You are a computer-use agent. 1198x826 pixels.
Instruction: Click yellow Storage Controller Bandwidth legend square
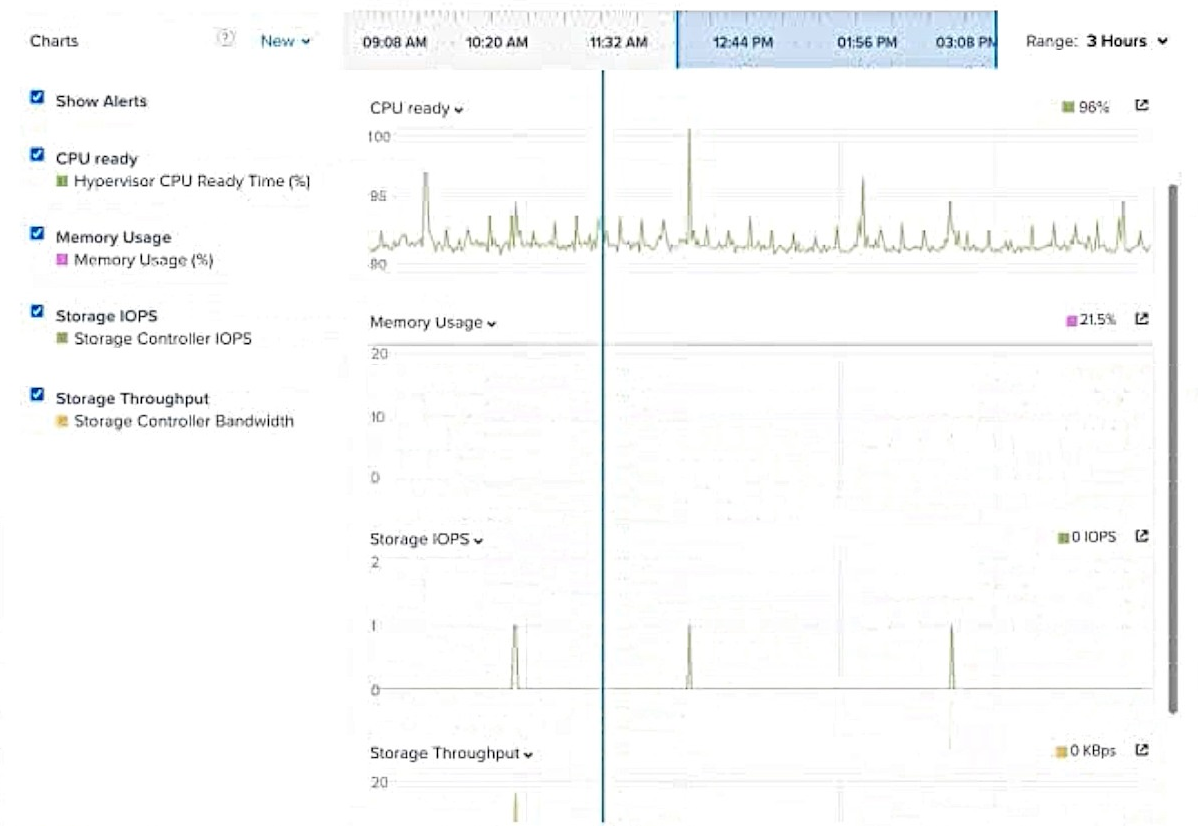[x=61, y=421]
